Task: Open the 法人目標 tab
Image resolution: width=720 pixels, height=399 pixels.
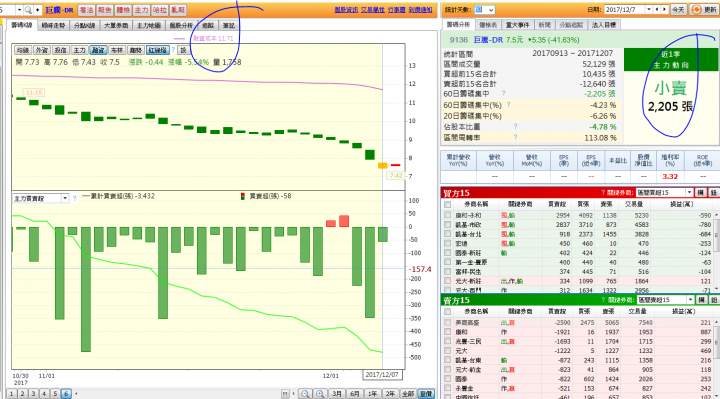Action: 604,25
